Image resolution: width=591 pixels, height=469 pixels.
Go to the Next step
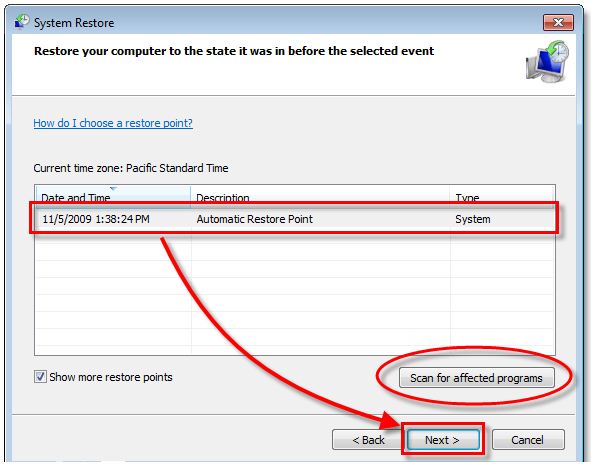coord(442,440)
